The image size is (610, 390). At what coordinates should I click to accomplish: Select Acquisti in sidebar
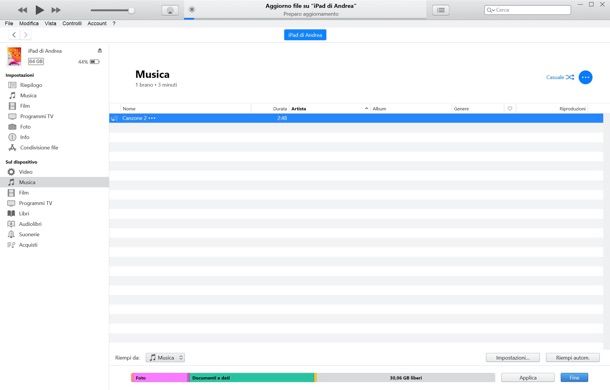pos(28,245)
